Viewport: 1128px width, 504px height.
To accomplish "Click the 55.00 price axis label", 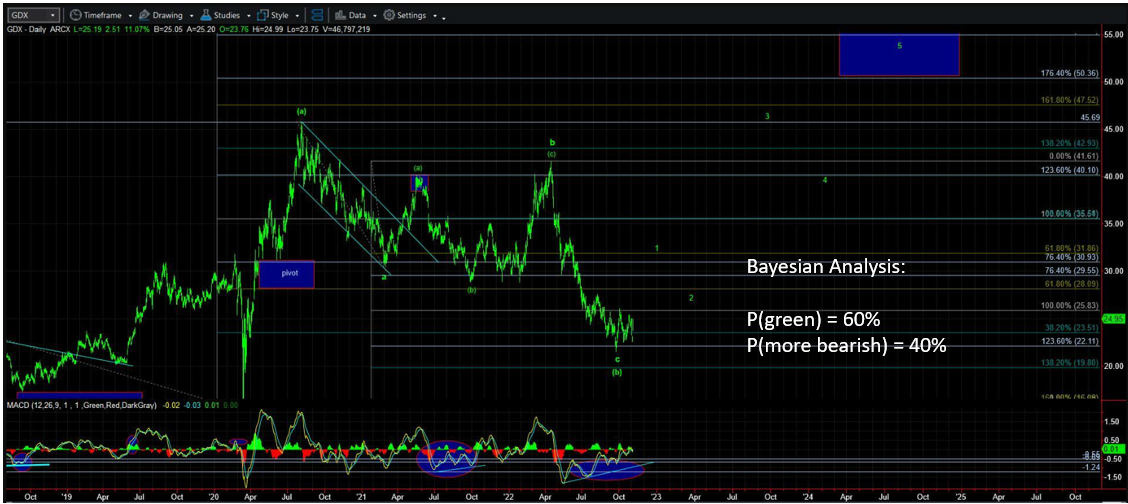I will (1112, 35).
